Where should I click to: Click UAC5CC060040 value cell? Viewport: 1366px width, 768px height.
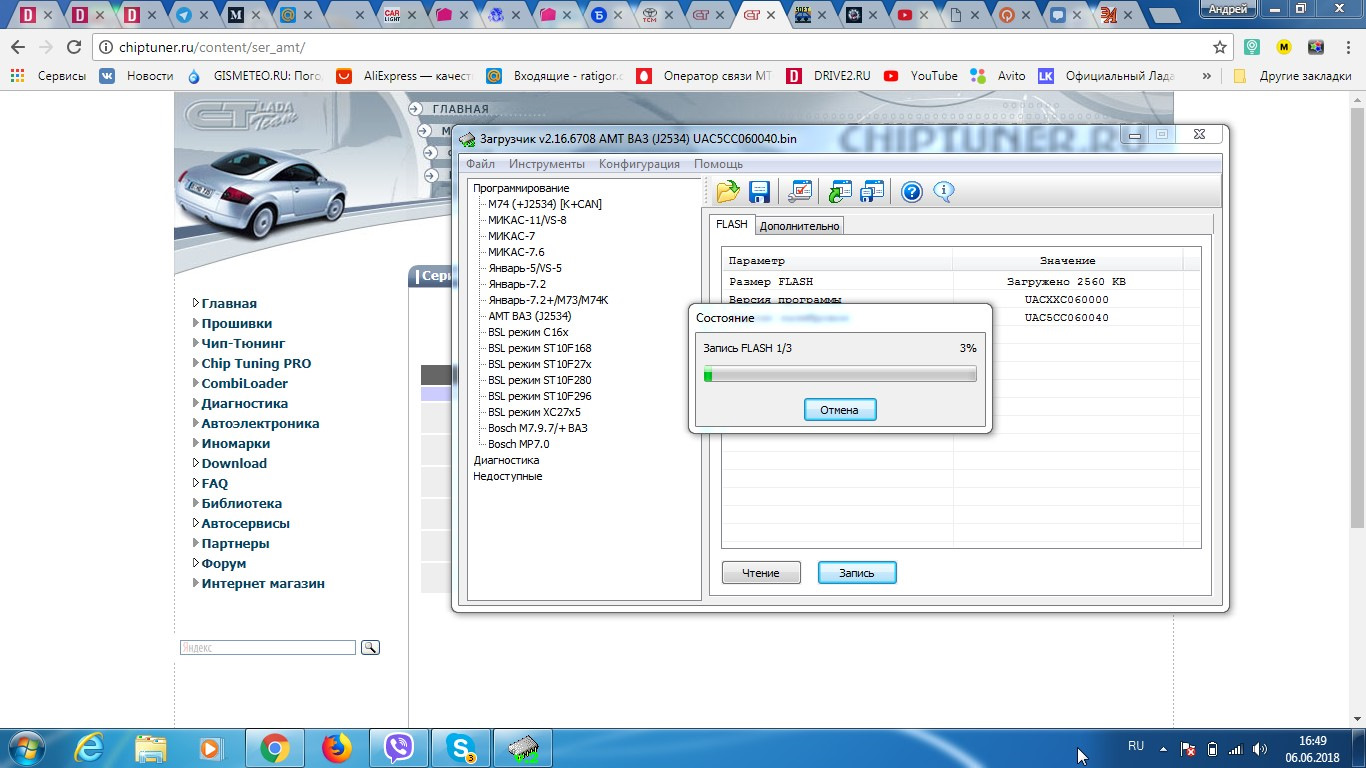coord(1067,317)
